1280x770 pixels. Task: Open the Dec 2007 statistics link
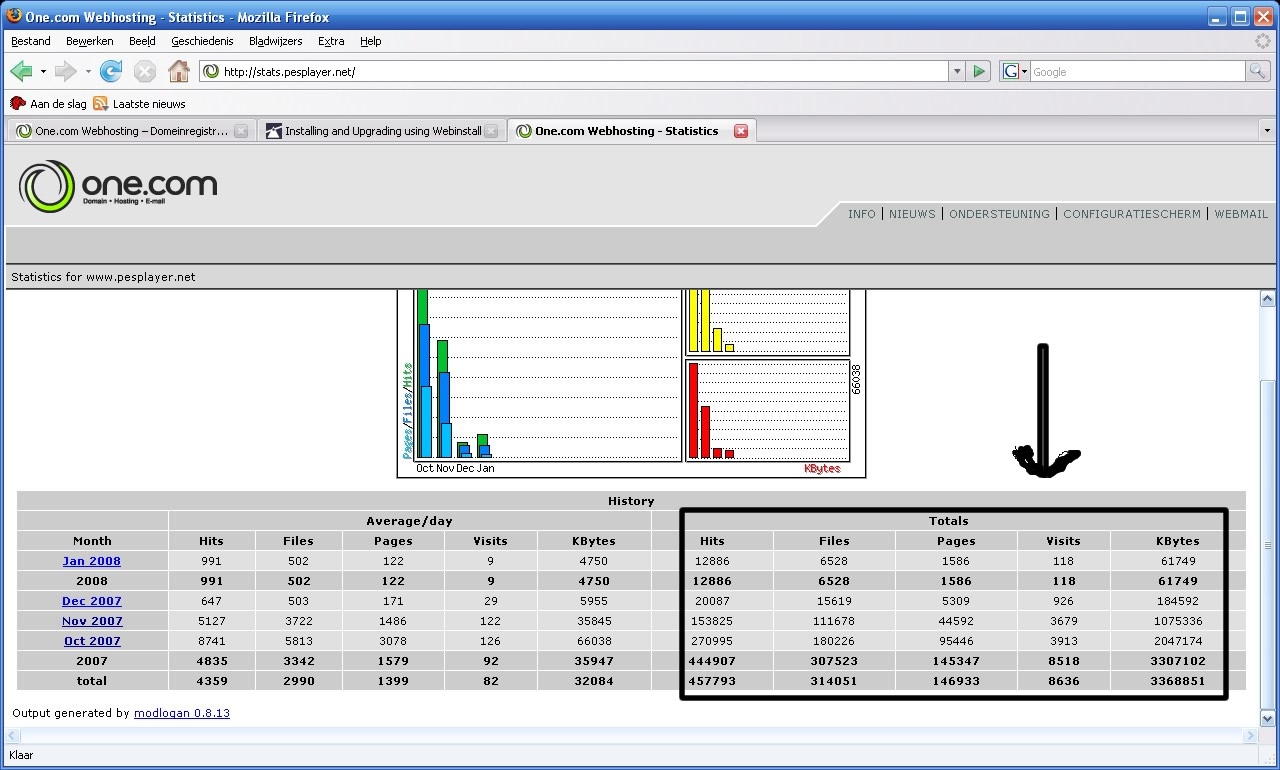[x=92, y=601]
